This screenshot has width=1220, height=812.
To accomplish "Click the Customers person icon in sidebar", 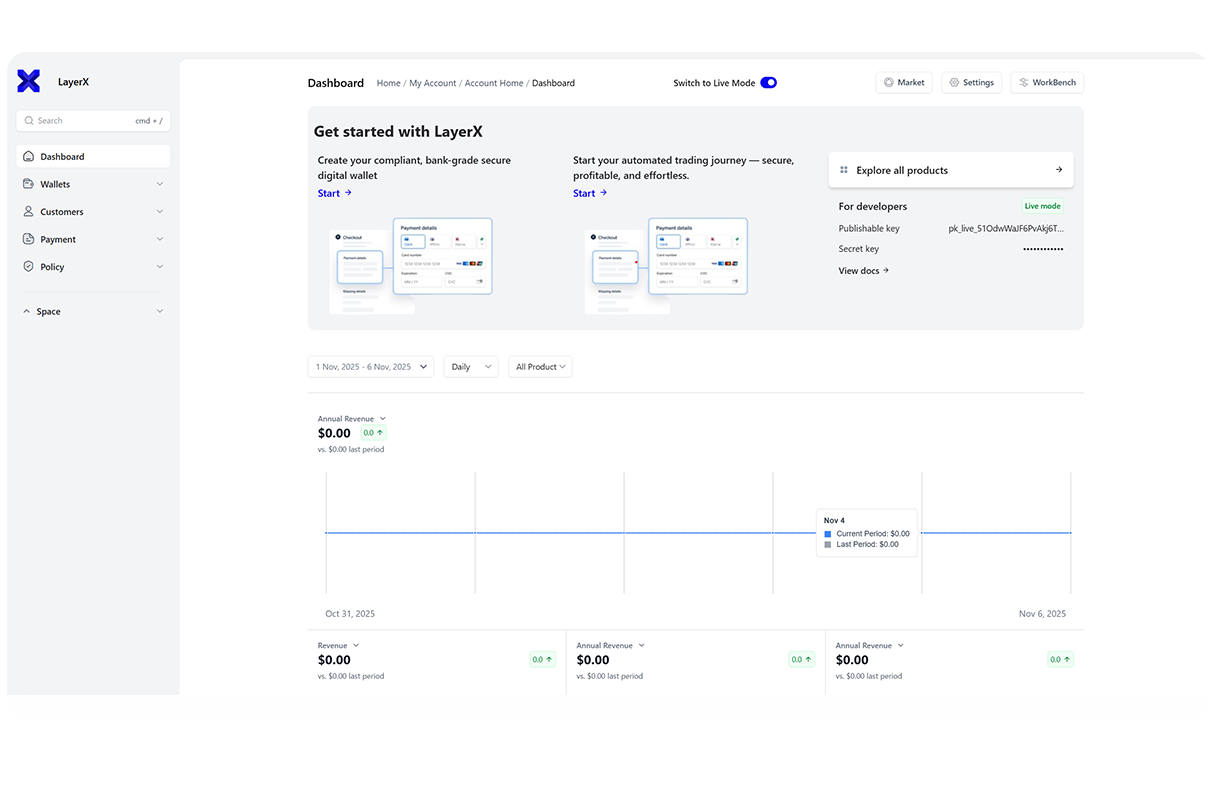I will tap(29, 212).
